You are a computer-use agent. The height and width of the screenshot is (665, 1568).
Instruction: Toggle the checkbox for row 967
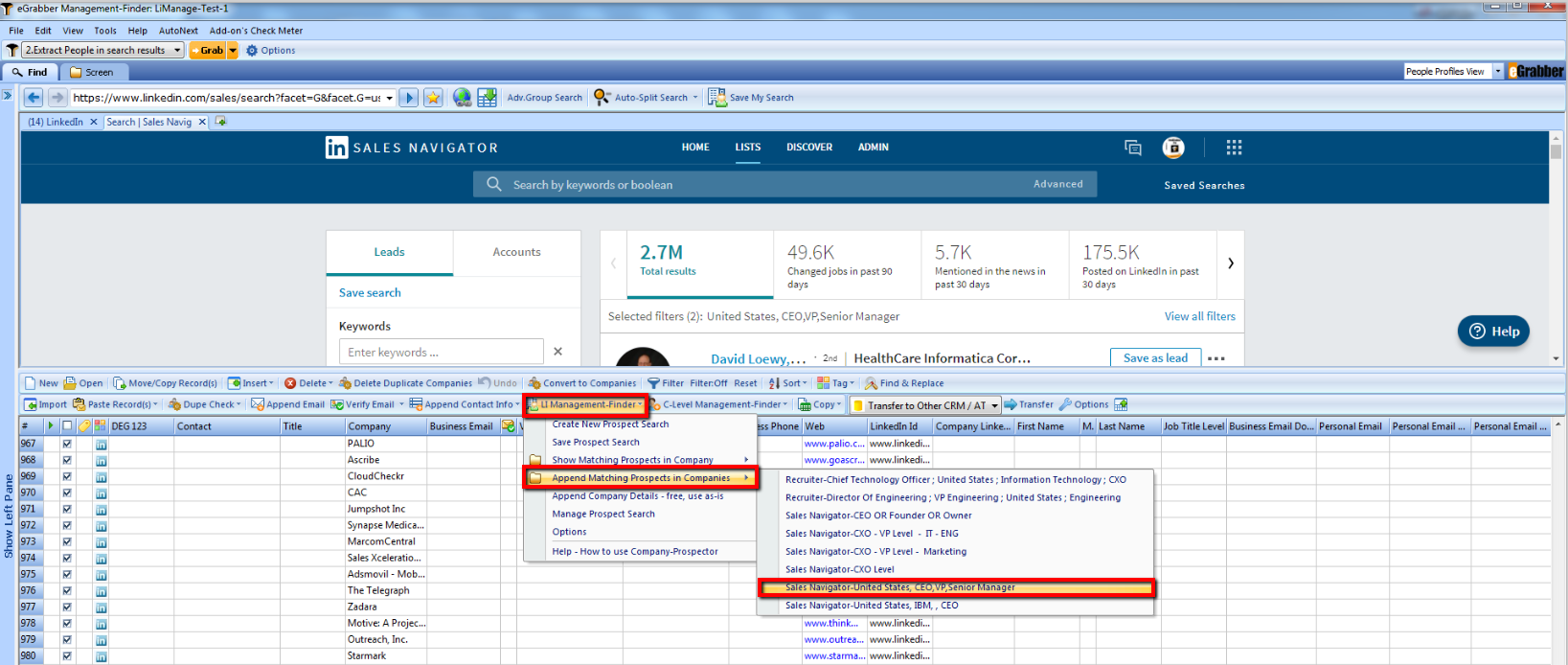(x=67, y=444)
